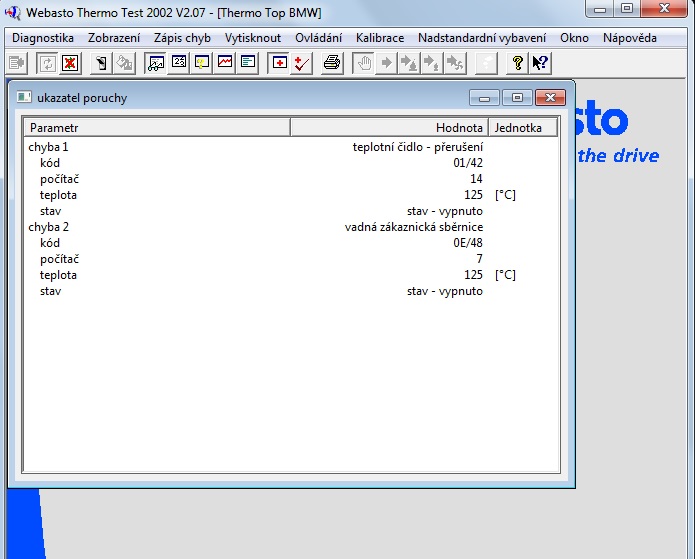
Task: Click the počítač label under chyba 2
Action: (59, 259)
